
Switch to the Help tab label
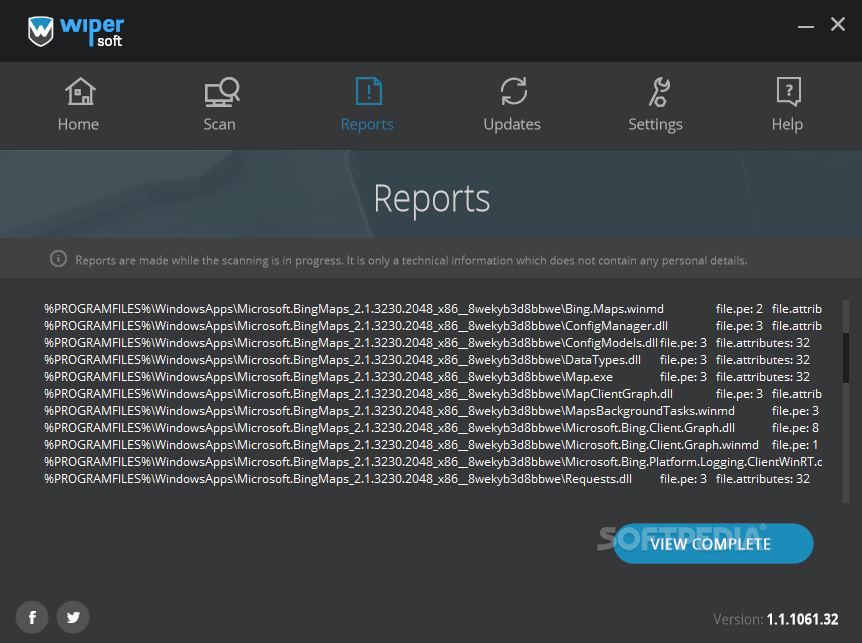pos(787,125)
